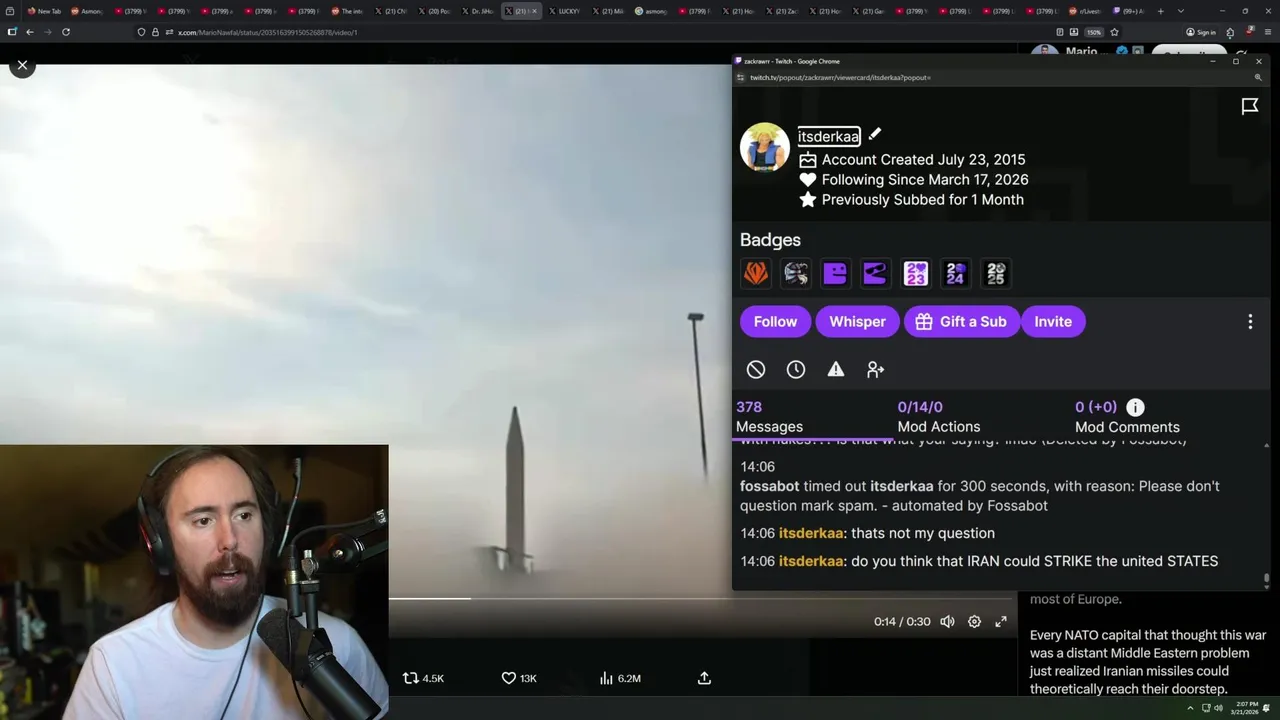Click the second grey avatar badge
This screenshot has height=720, width=1280.
coord(796,273)
